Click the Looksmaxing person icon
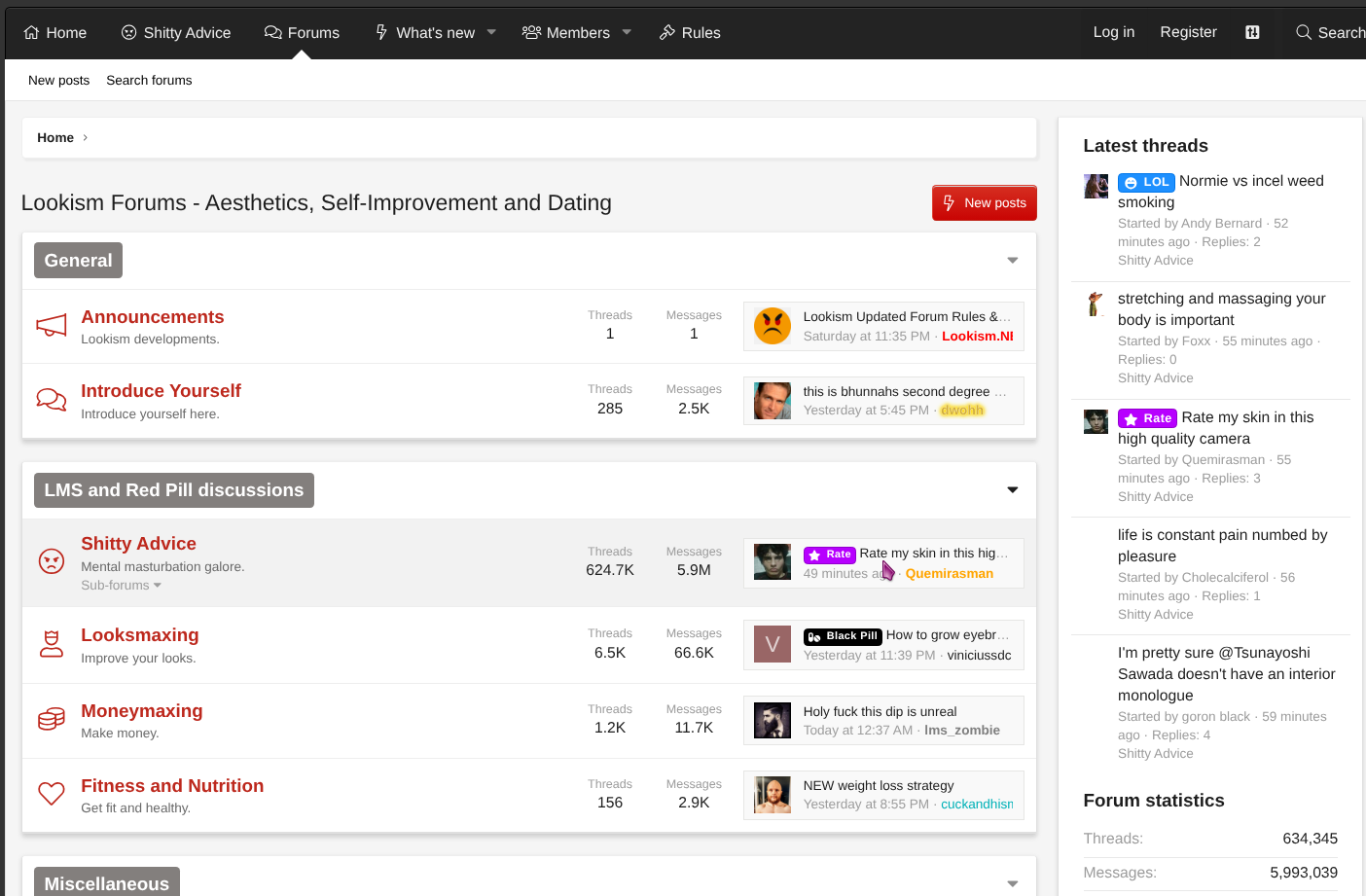Screen dimensions: 1366x896 [x=52, y=644]
